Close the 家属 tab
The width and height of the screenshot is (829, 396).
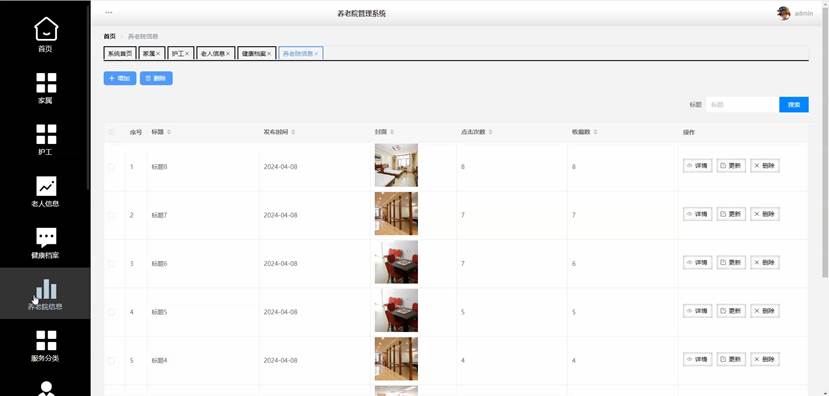click(158, 54)
